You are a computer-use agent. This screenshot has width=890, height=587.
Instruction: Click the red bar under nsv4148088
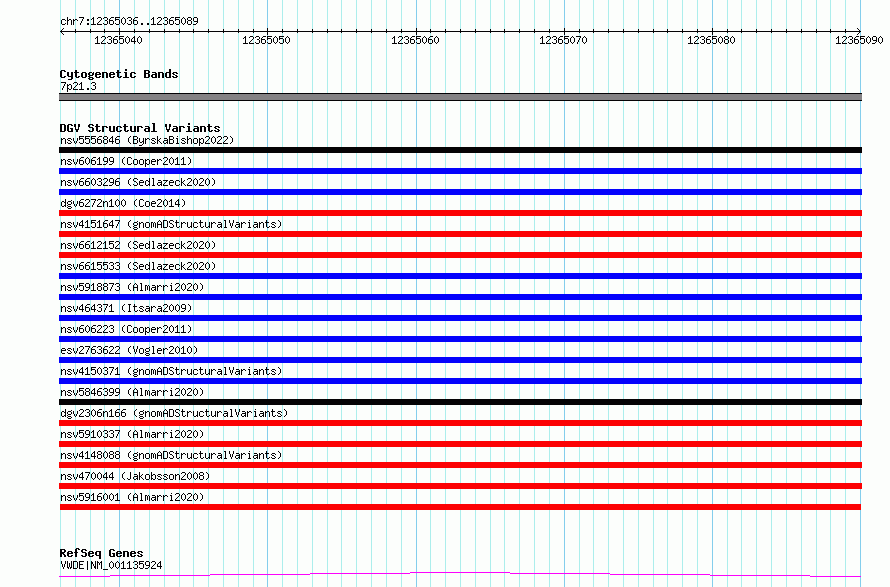pos(460,465)
